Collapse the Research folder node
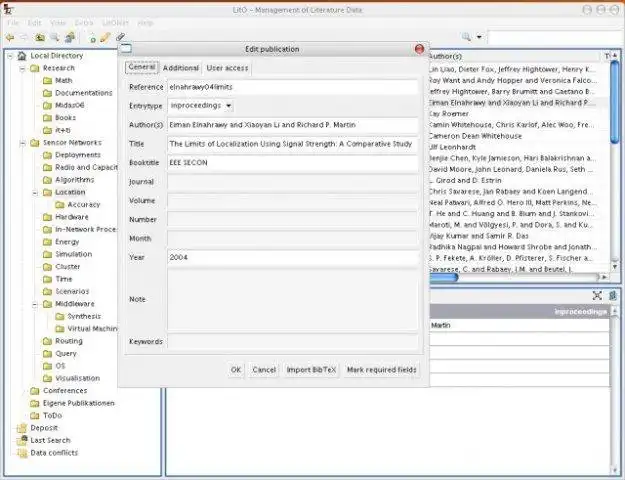625x480 pixels. 23,69
